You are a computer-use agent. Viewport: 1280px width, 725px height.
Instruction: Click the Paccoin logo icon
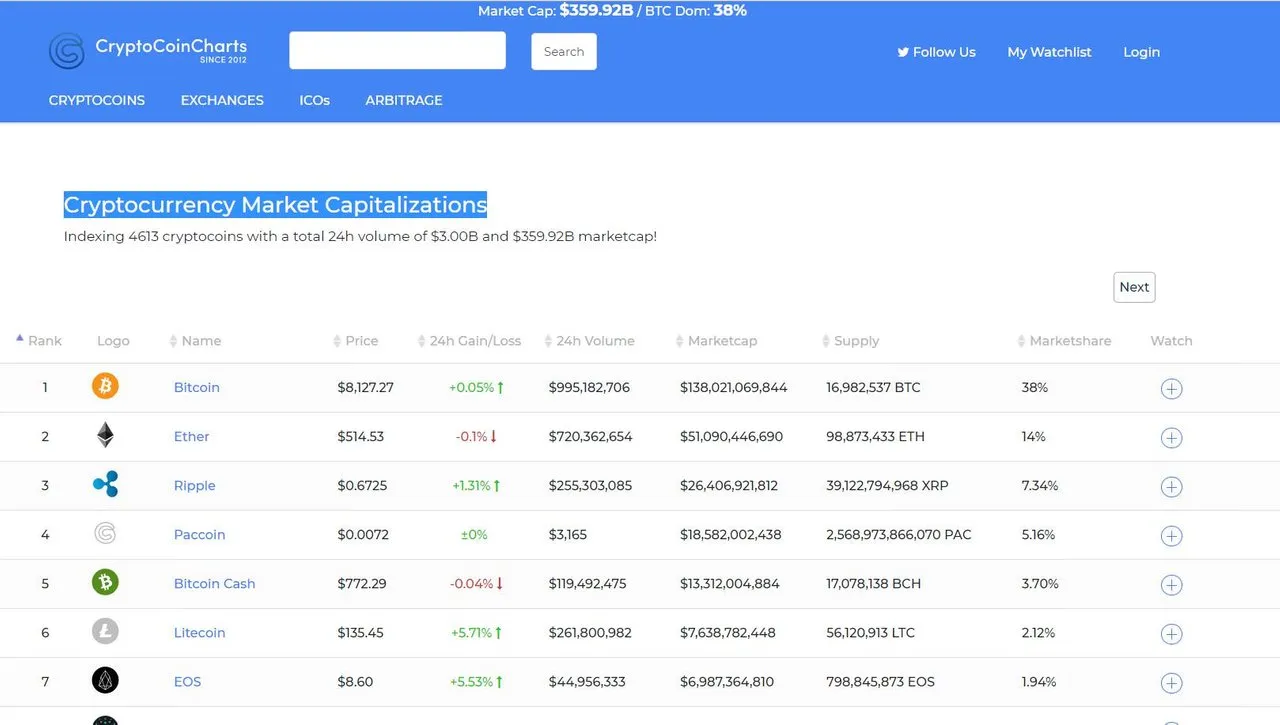(105, 533)
